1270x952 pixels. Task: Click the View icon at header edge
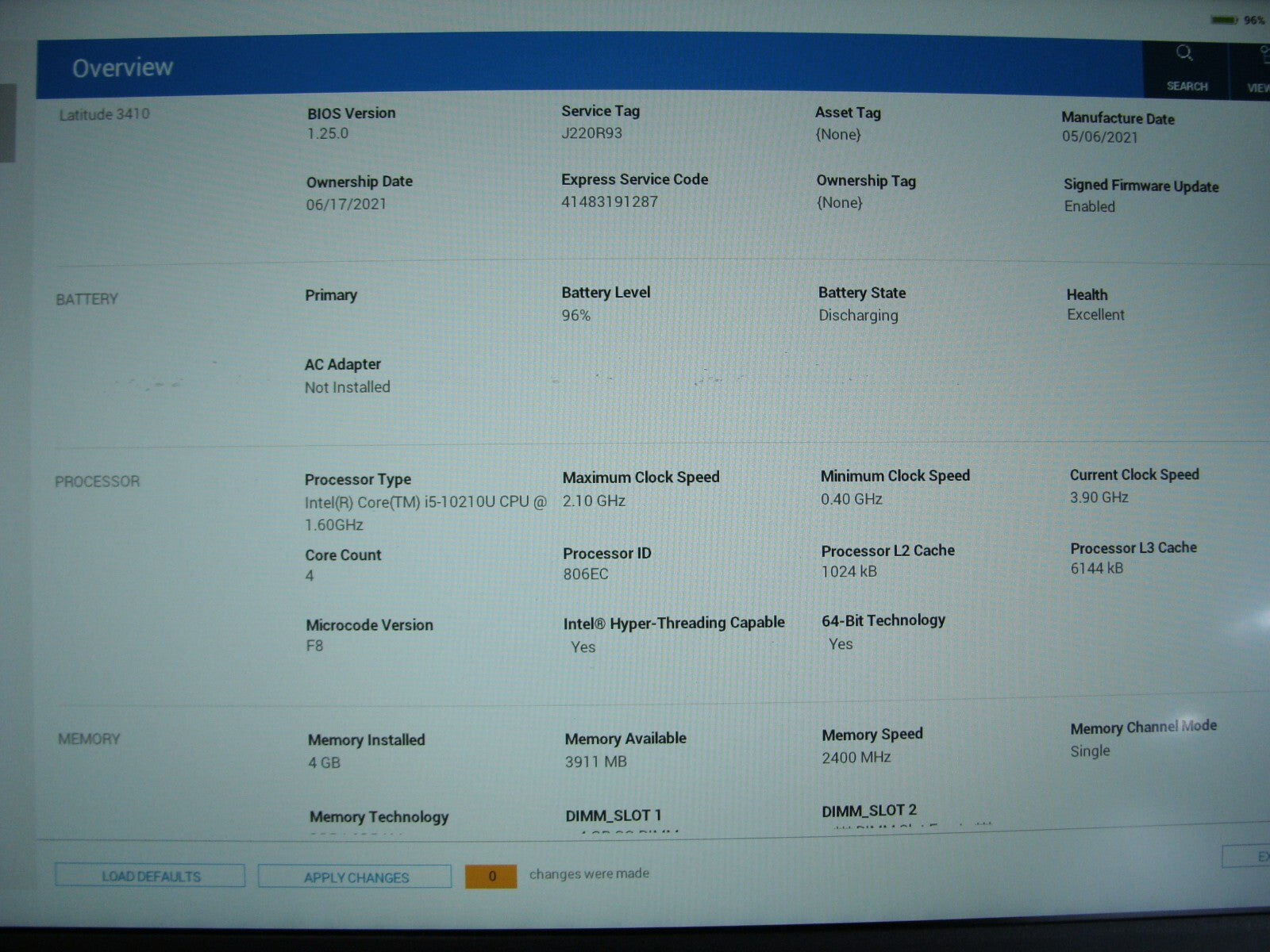(1257, 68)
